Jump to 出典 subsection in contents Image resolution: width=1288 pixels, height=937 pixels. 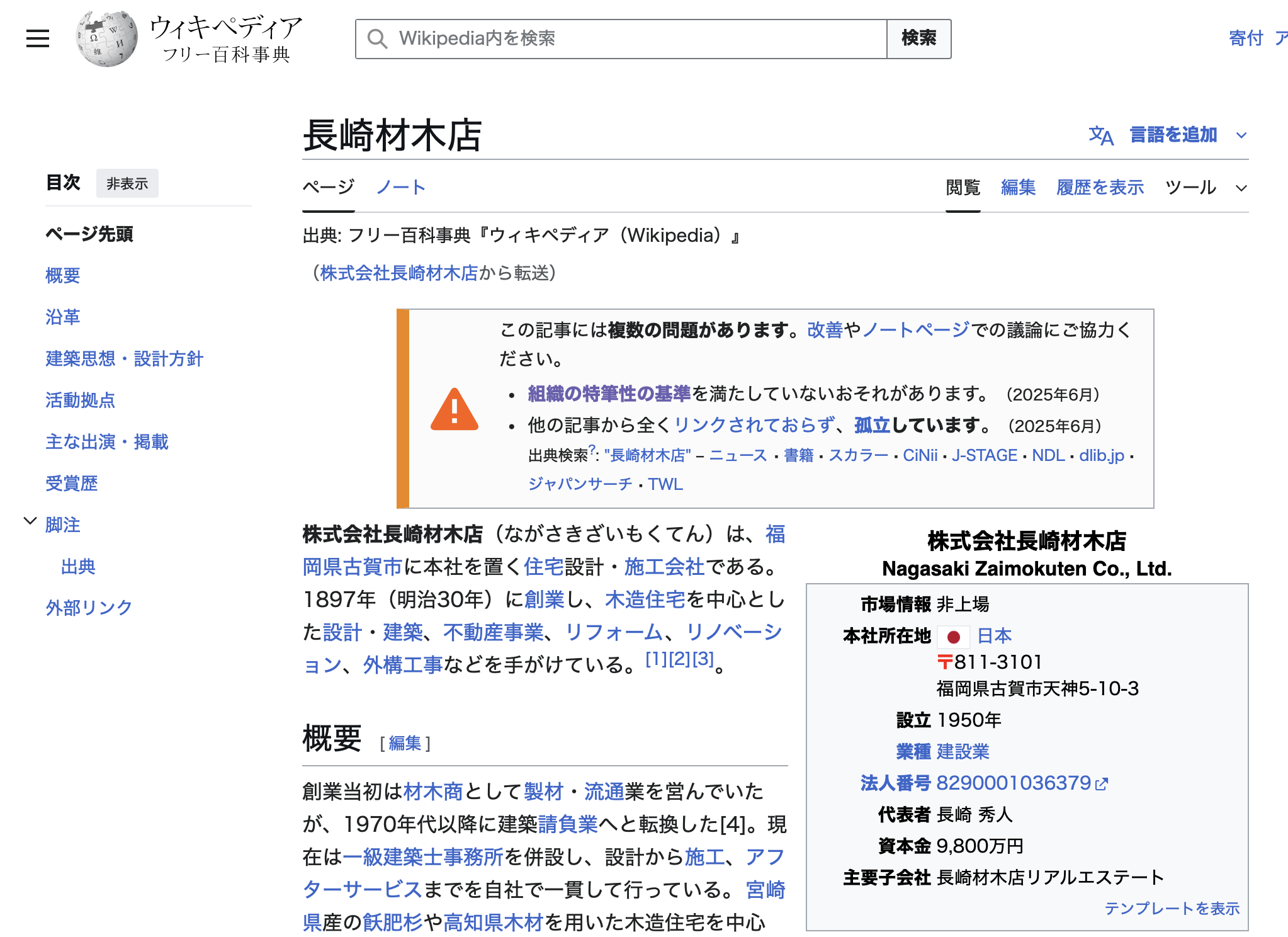click(78, 567)
